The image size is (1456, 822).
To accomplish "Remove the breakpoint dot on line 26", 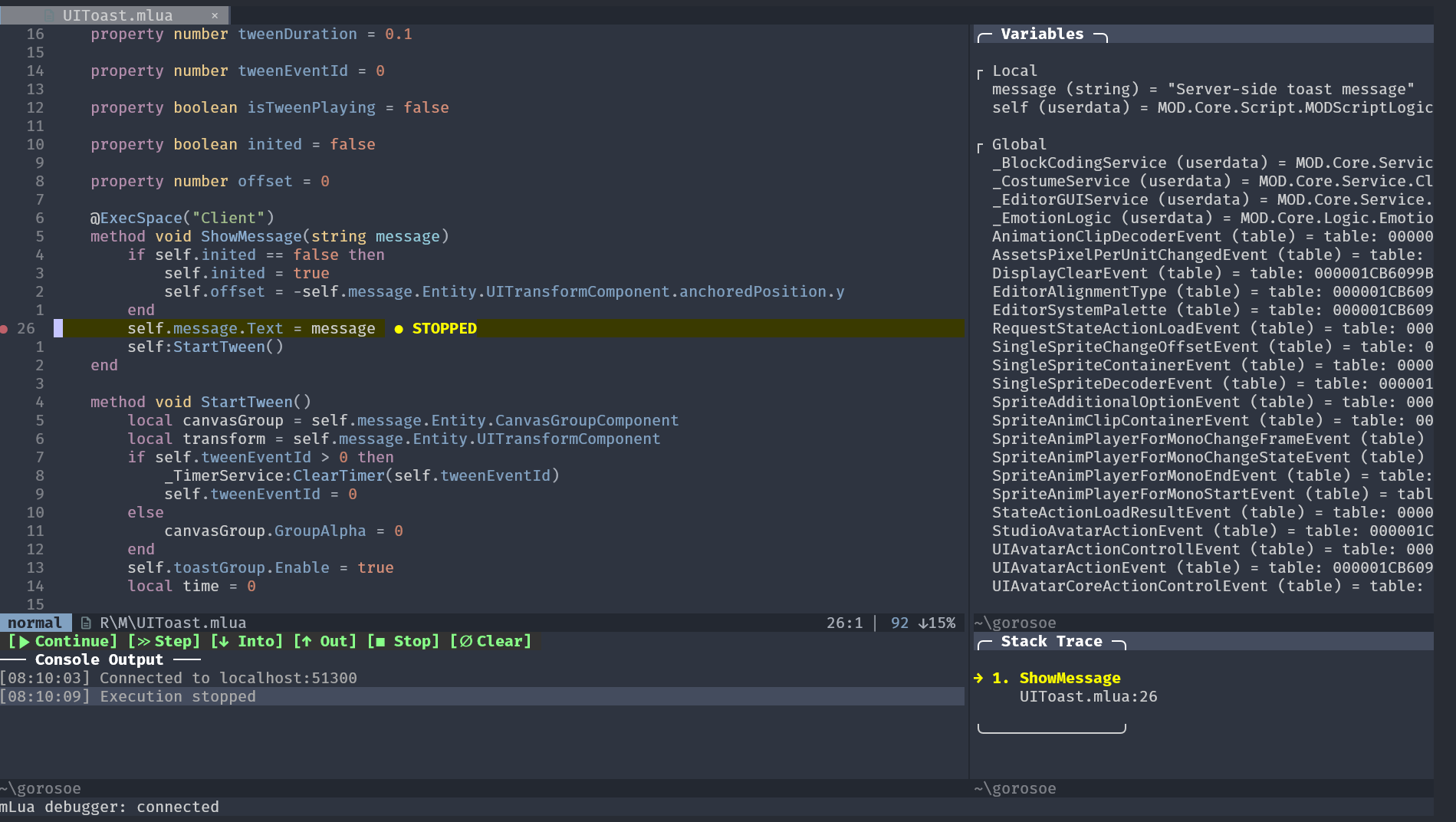I will pos(4,329).
